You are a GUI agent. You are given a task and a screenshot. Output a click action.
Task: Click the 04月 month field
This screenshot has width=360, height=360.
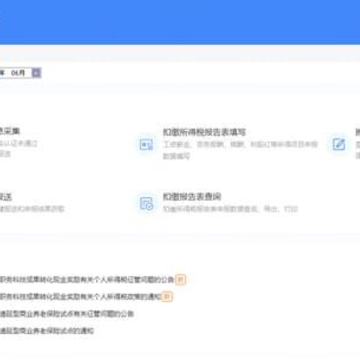point(18,73)
